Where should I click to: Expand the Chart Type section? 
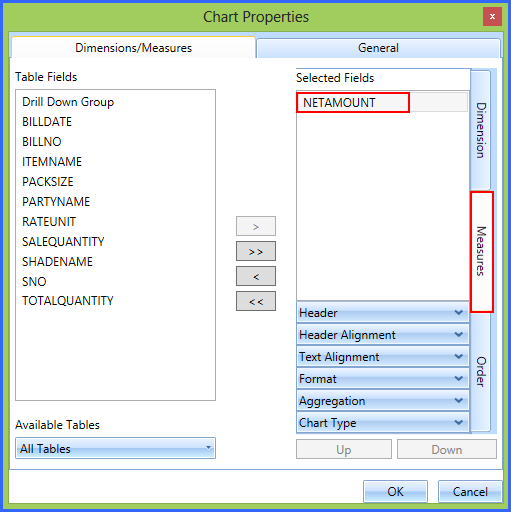[383, 423]
